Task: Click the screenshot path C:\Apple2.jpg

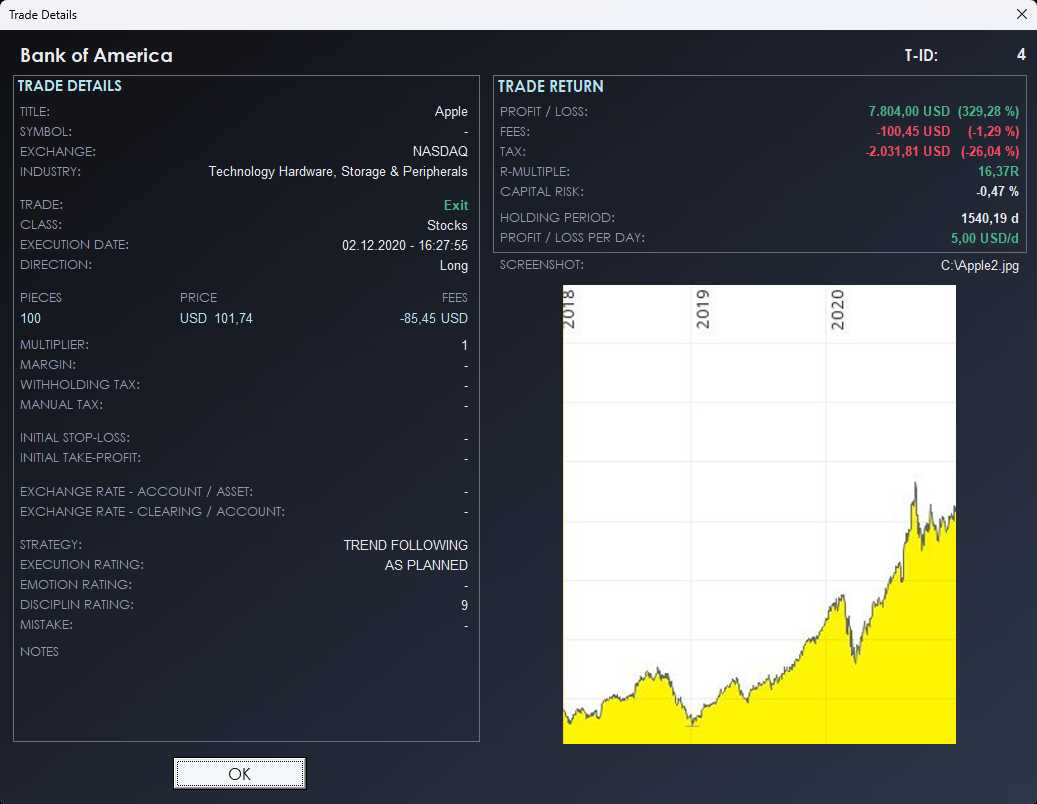Action: pyautogui.click(x=979, y=265)
